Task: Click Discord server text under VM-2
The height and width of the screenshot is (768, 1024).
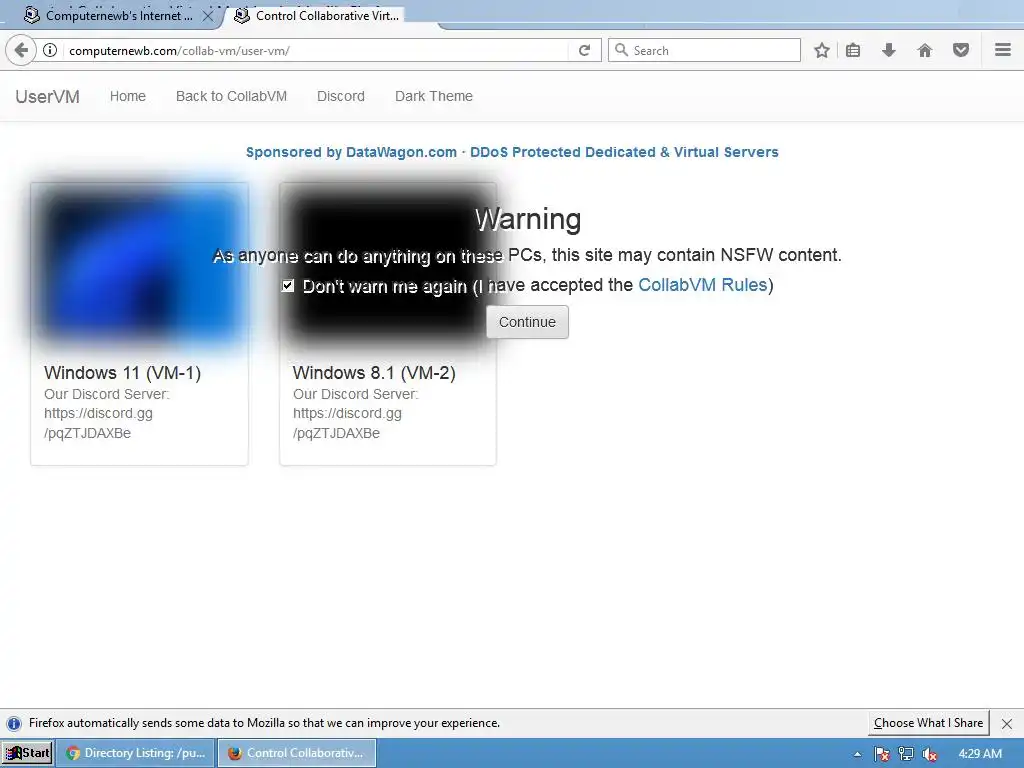Action: click(x=355, y=413)
